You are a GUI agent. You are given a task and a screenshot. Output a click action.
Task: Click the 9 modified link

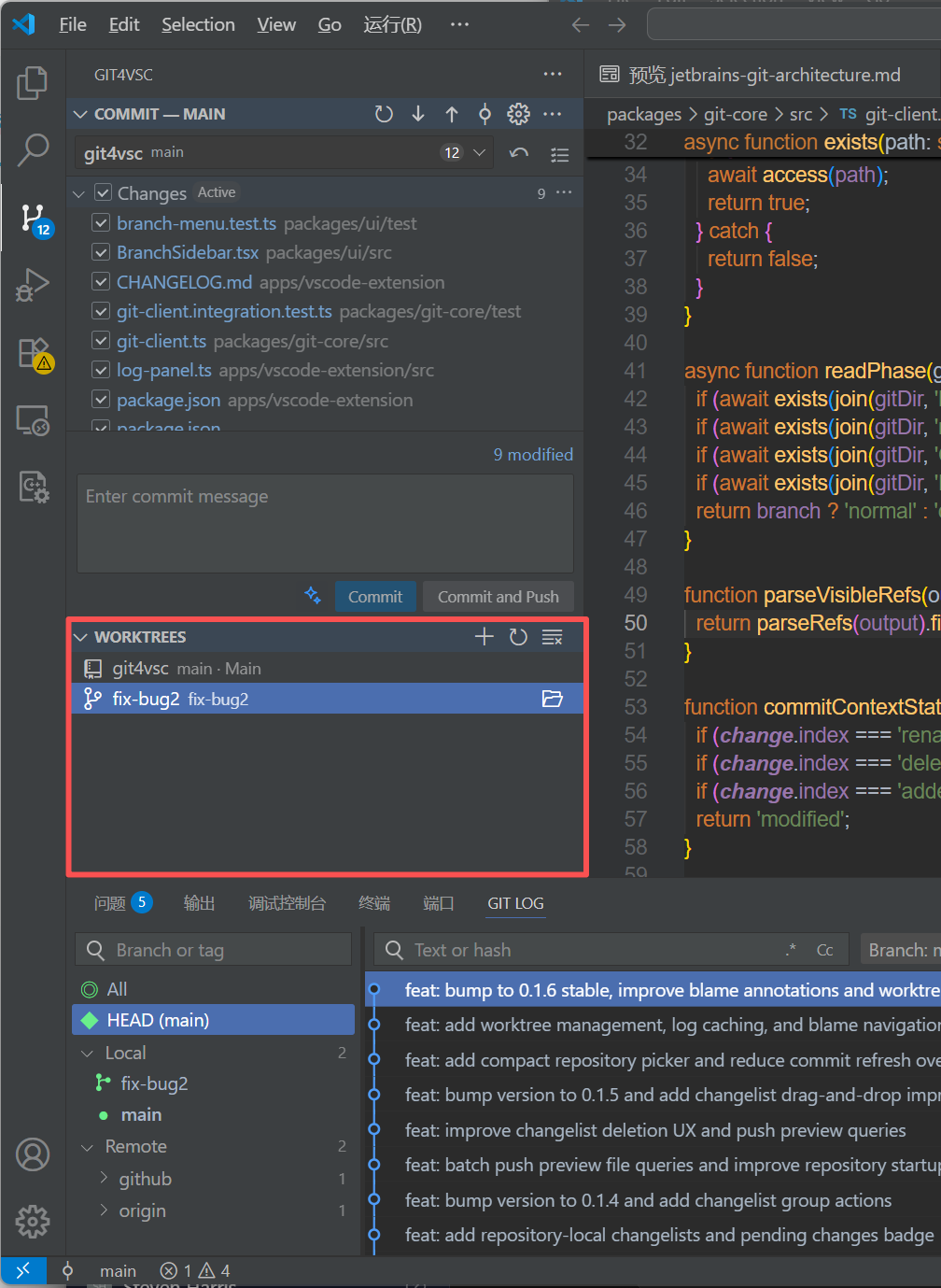(x=533, y=455)
